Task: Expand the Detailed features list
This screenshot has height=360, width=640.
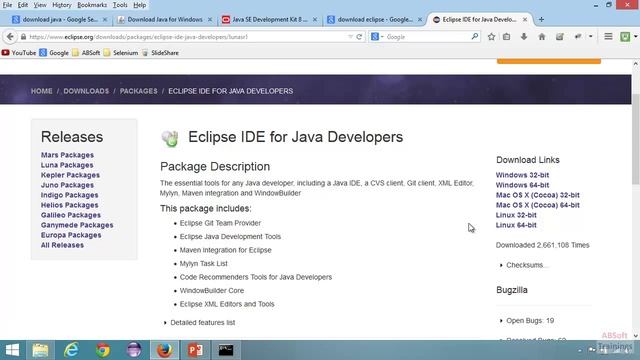Action: click(x=199, y=322)
